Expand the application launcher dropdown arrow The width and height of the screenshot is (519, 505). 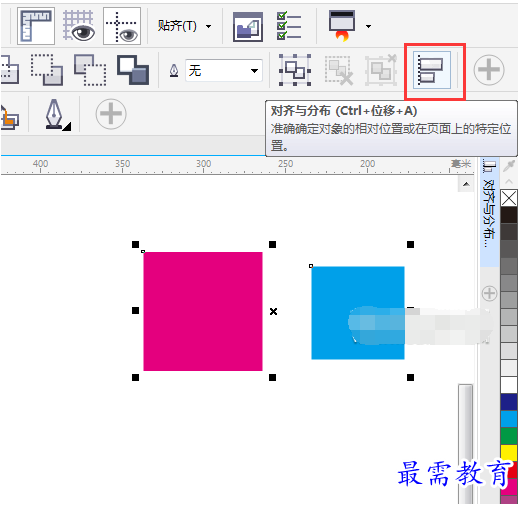coord(368,26)
